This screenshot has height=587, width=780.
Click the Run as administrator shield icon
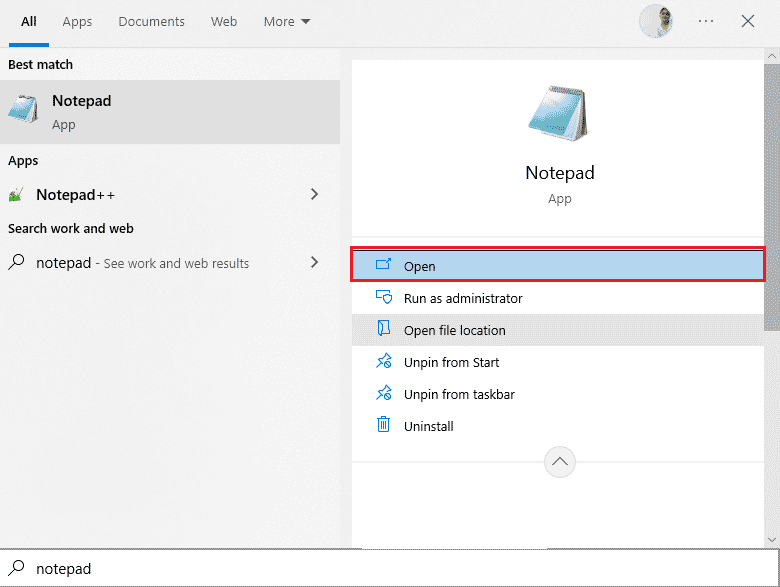coord(384,297)
